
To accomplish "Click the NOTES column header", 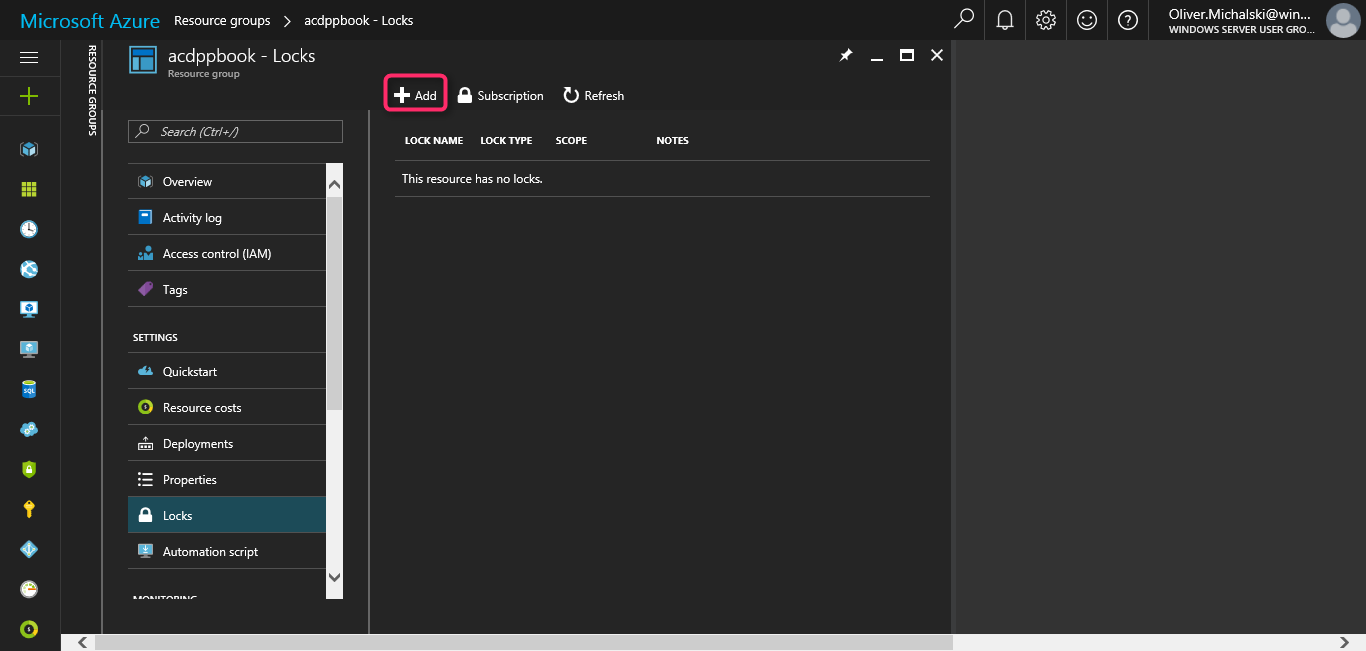I will pos(672,140).
